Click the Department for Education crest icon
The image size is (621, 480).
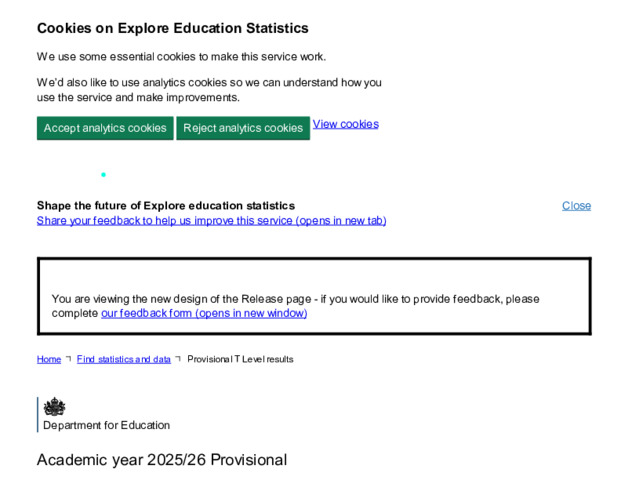[x=54, y=407]
